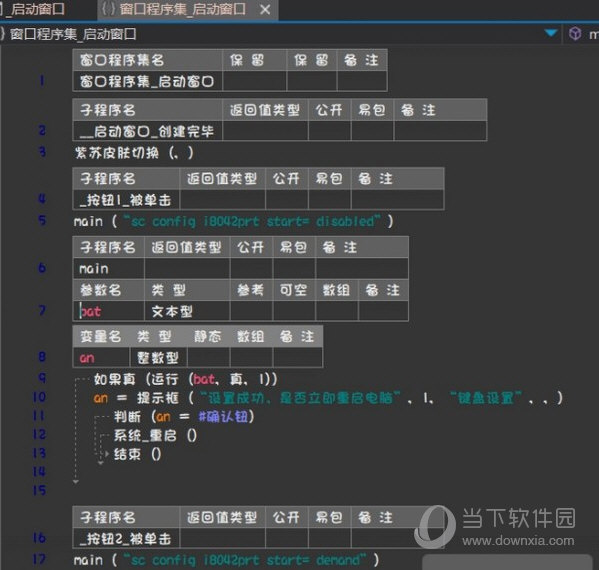Click the 可空 cell for parameter bat
The height and width of the screenshot is (570, 599).
[294, 311]
